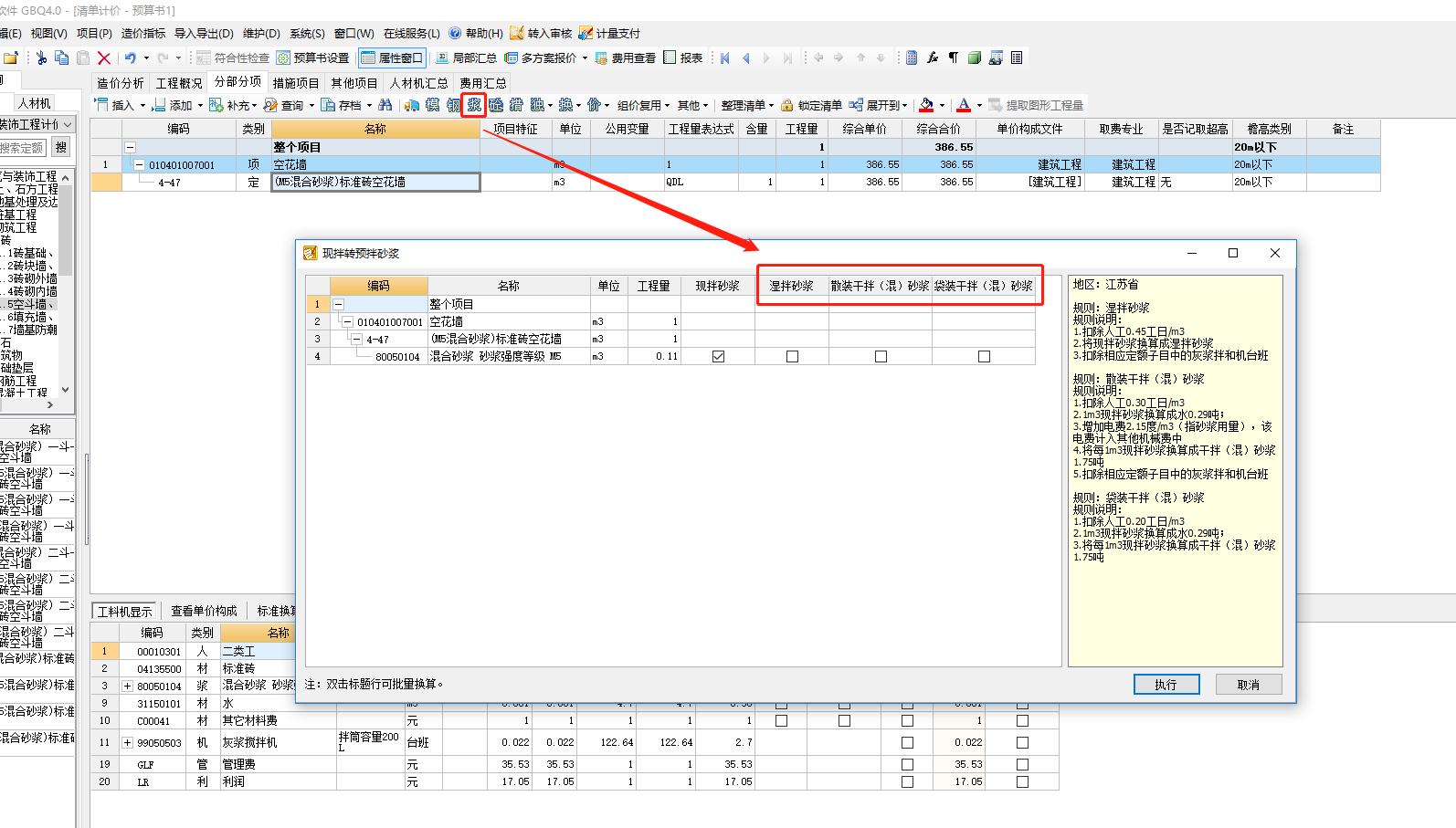Image resolution: width=1456 pixels, height=828 pixels.
Task: Open fill color dropdown arrow
Action: (942, 106)
